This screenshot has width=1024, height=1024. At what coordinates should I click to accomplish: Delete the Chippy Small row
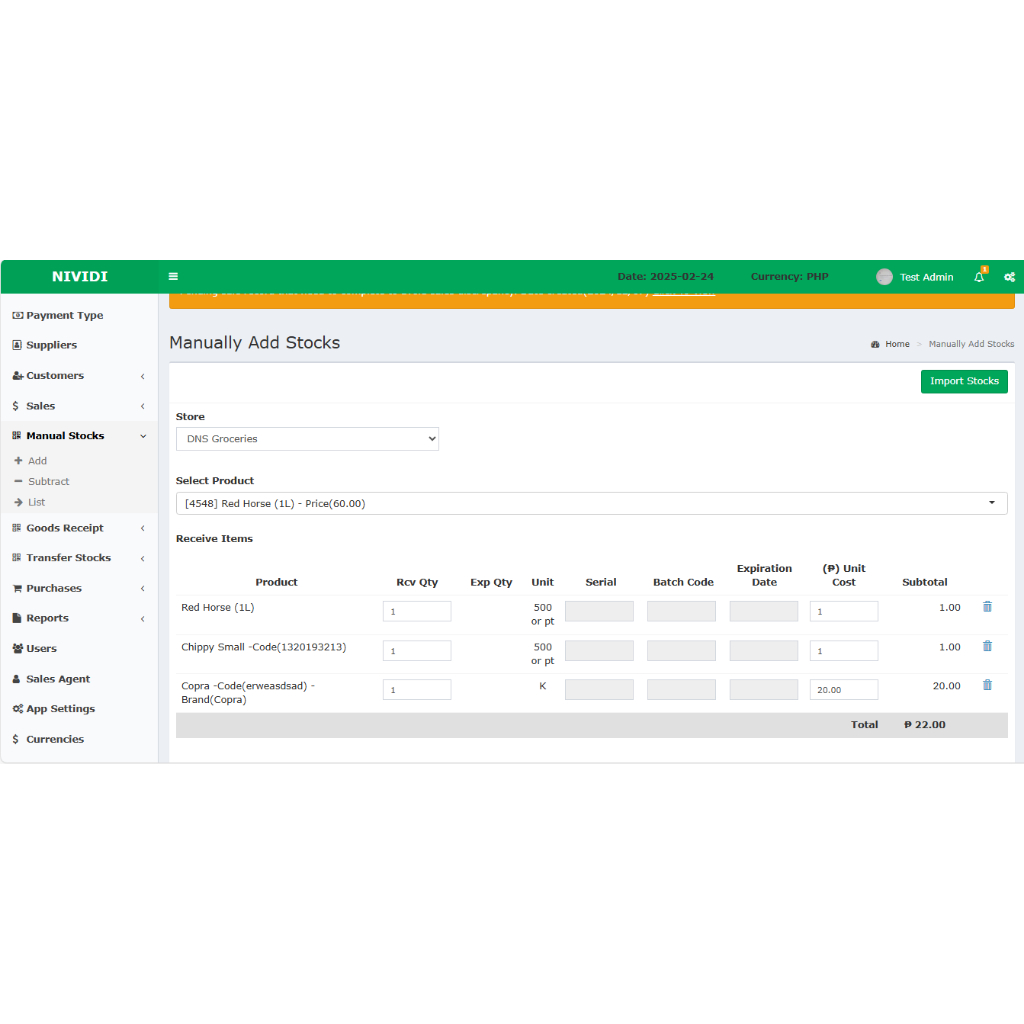[x=987, y=646]
